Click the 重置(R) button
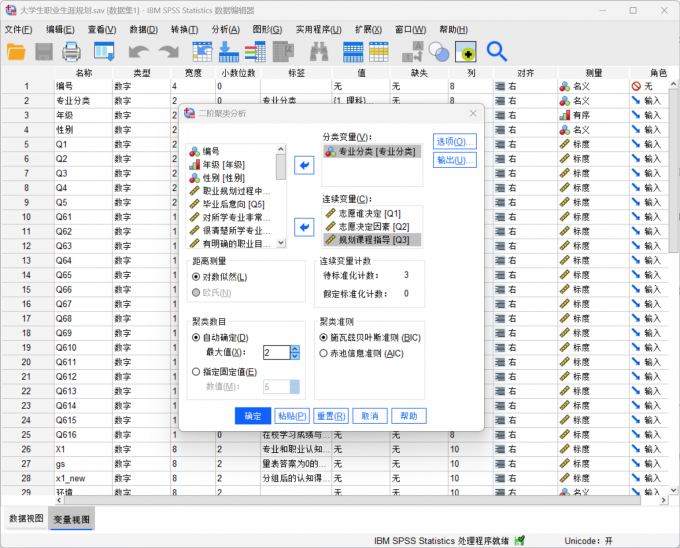The height and width of the screenshot is (548, 680). [331, 416]
